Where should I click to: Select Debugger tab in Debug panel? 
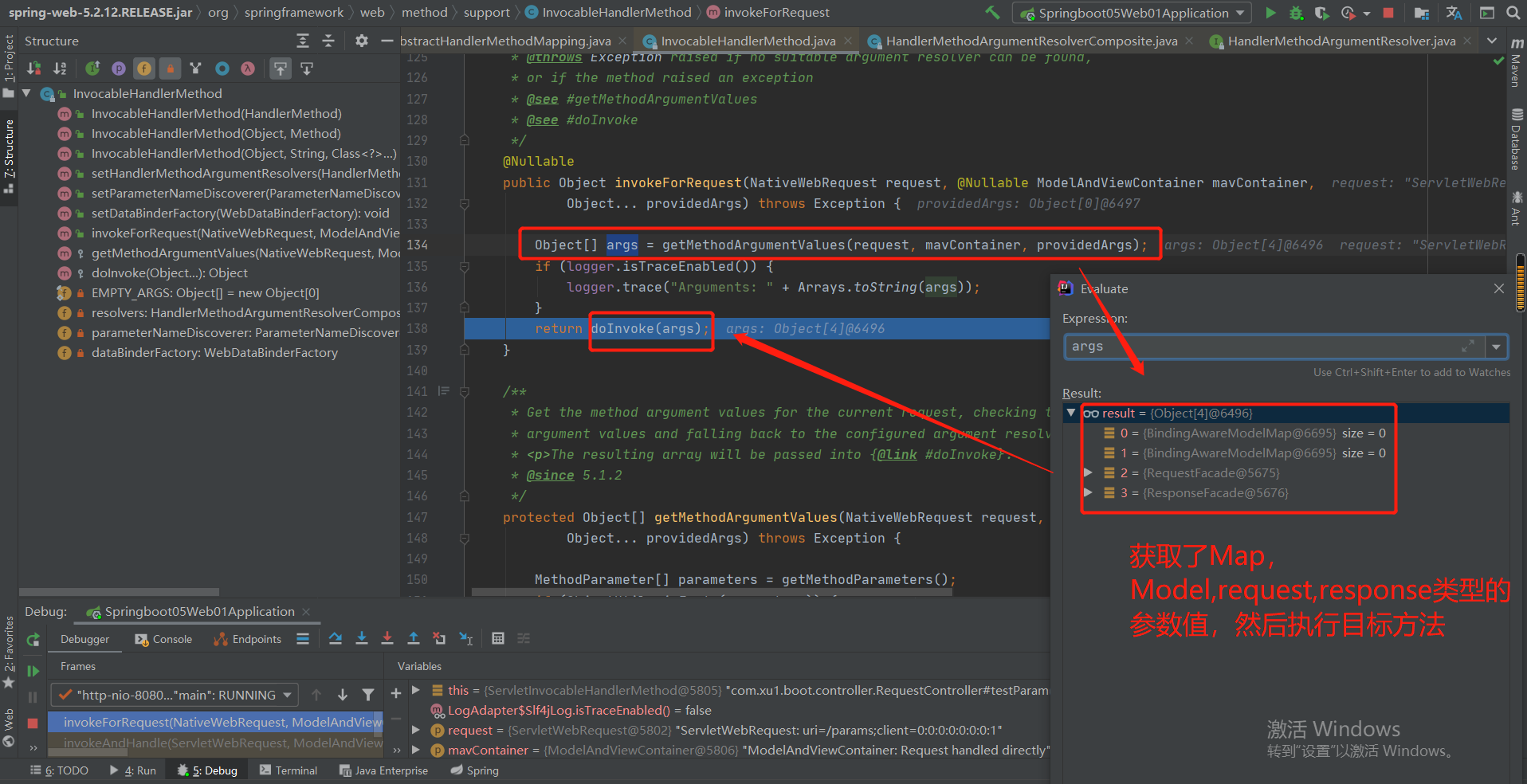[x=85, y=639]
